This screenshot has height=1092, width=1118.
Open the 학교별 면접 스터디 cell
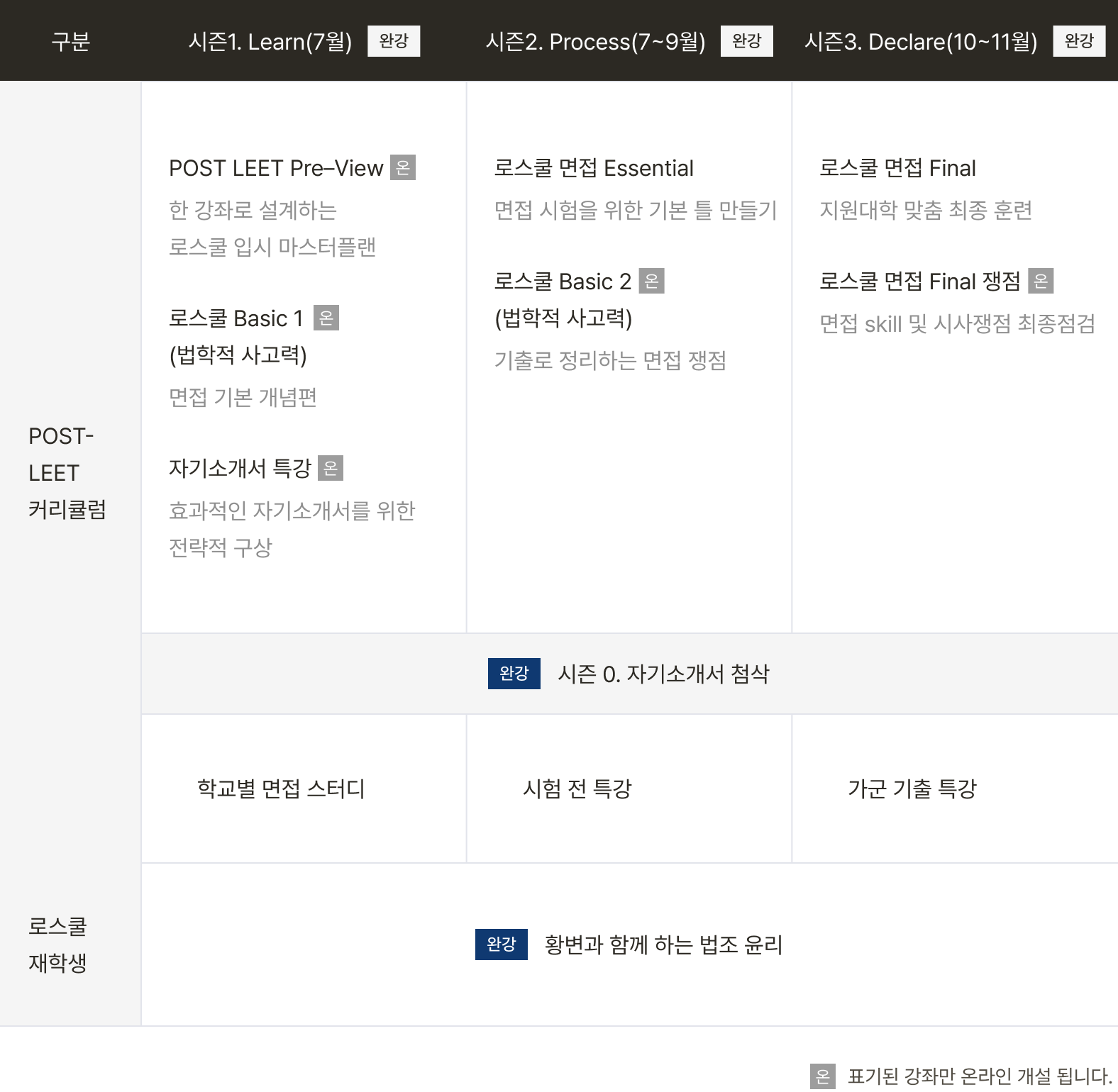click(x=281, y=789)
